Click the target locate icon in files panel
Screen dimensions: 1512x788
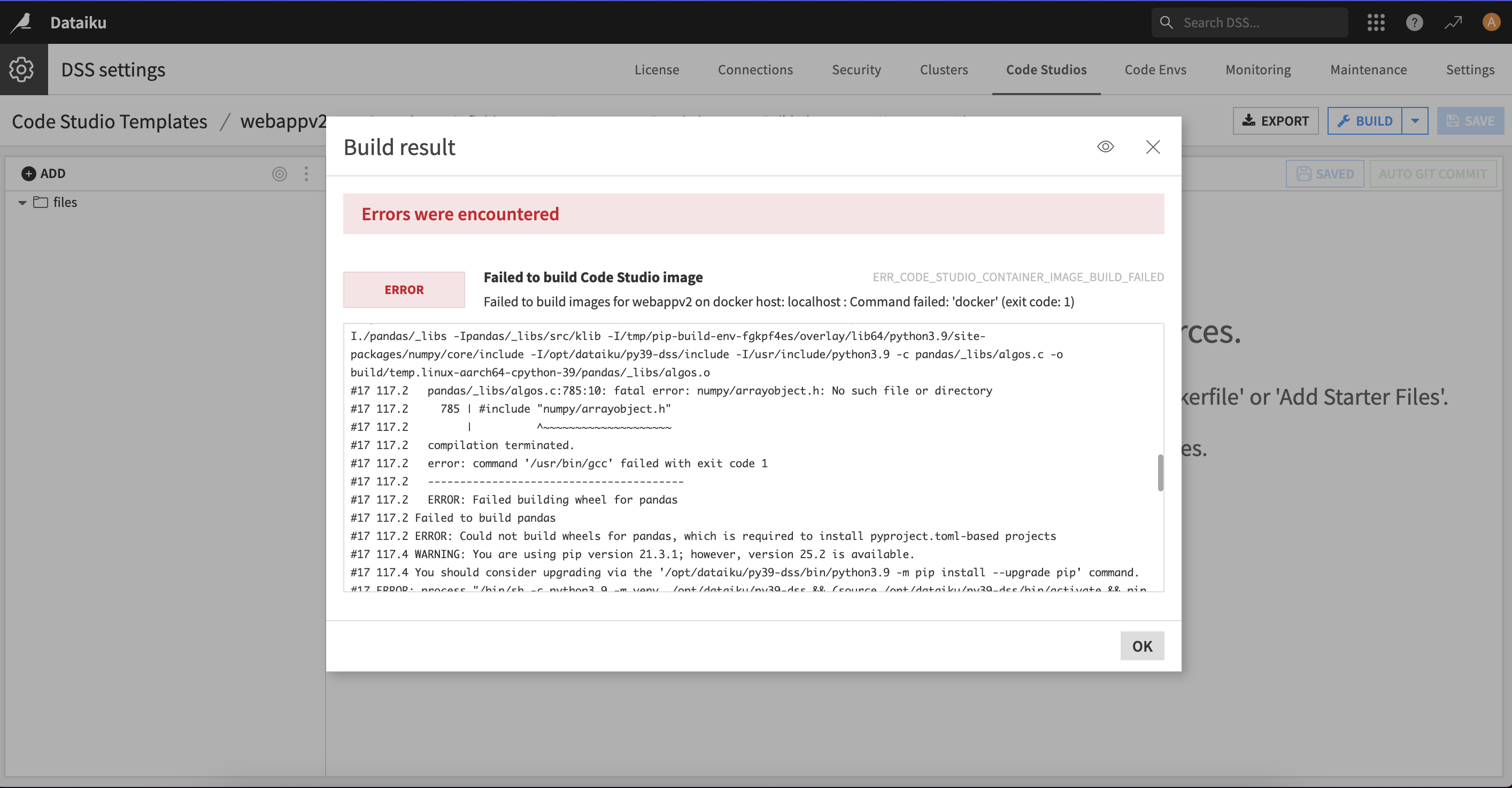pyautogui.click(x=280, y=174)
